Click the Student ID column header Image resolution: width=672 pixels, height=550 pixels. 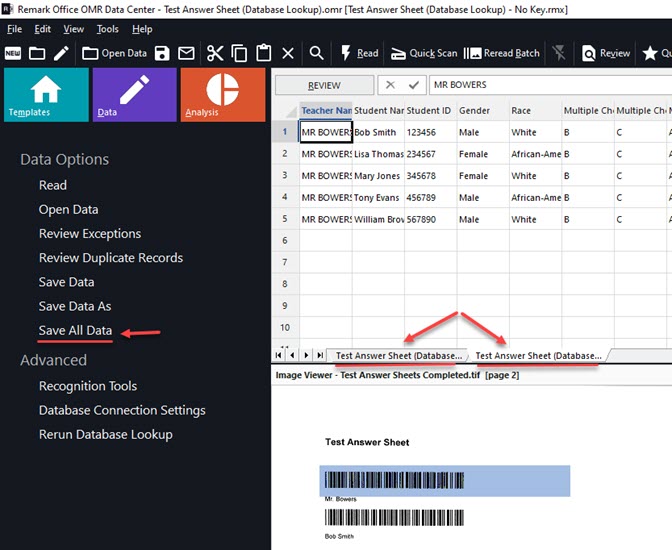(x=430, y=111)
